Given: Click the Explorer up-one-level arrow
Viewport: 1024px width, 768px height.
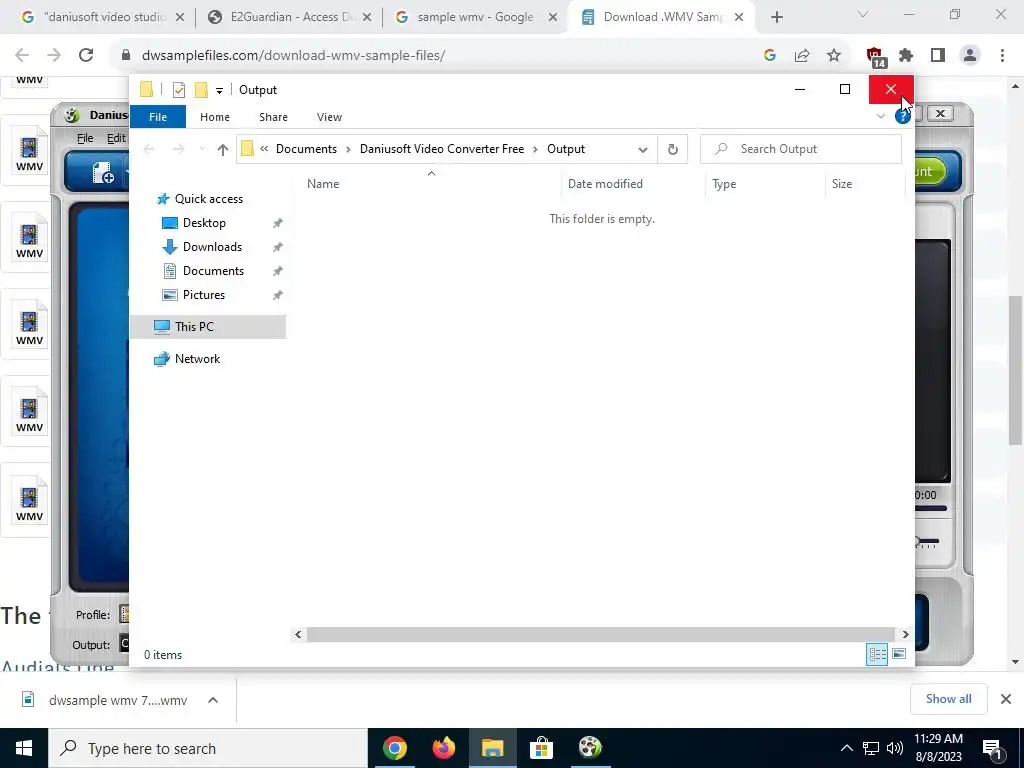Looking at the screenshot, I should click(x=223, y=150).
